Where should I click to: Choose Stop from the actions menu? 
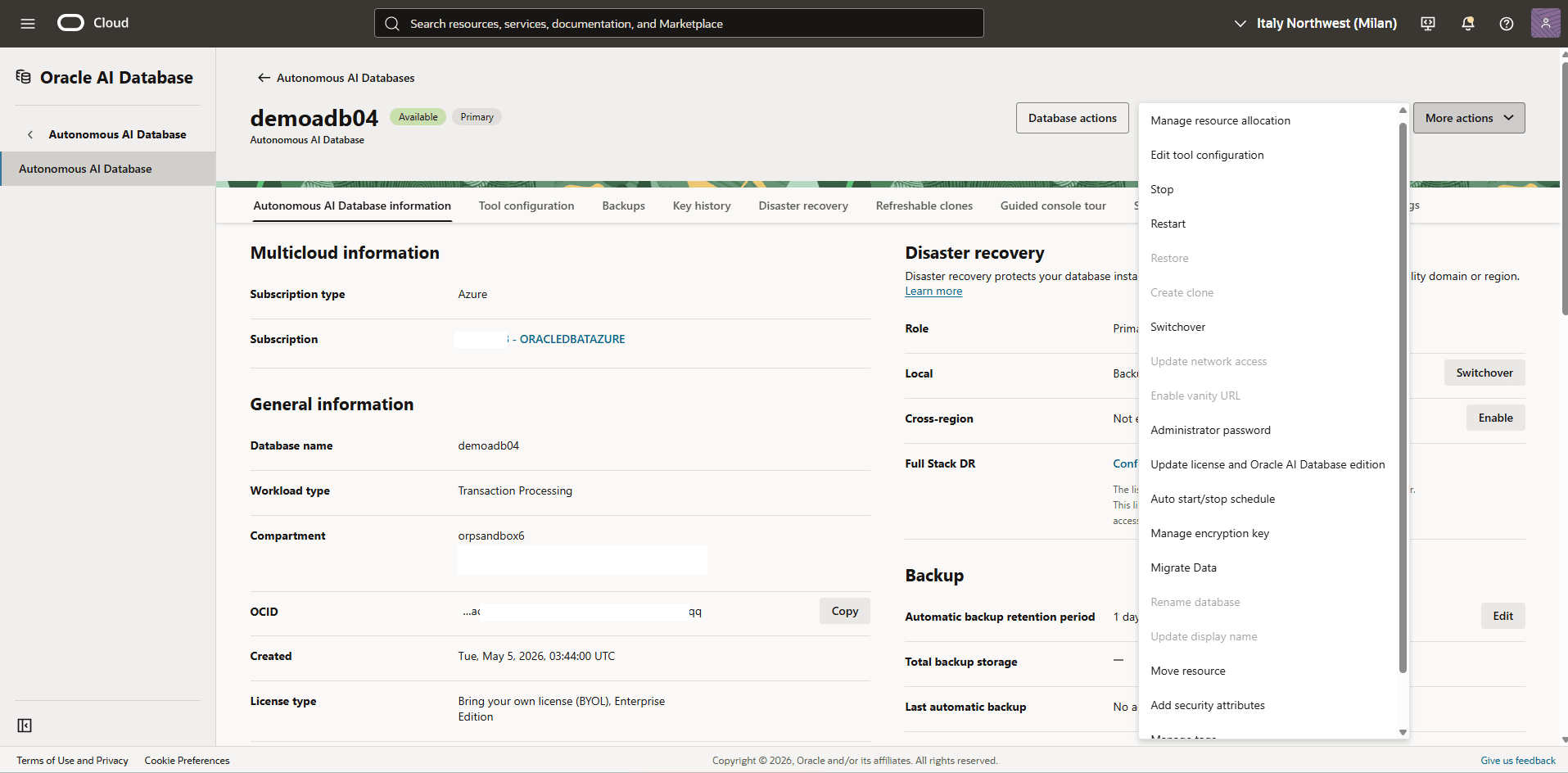click(x=1162, y=189)
